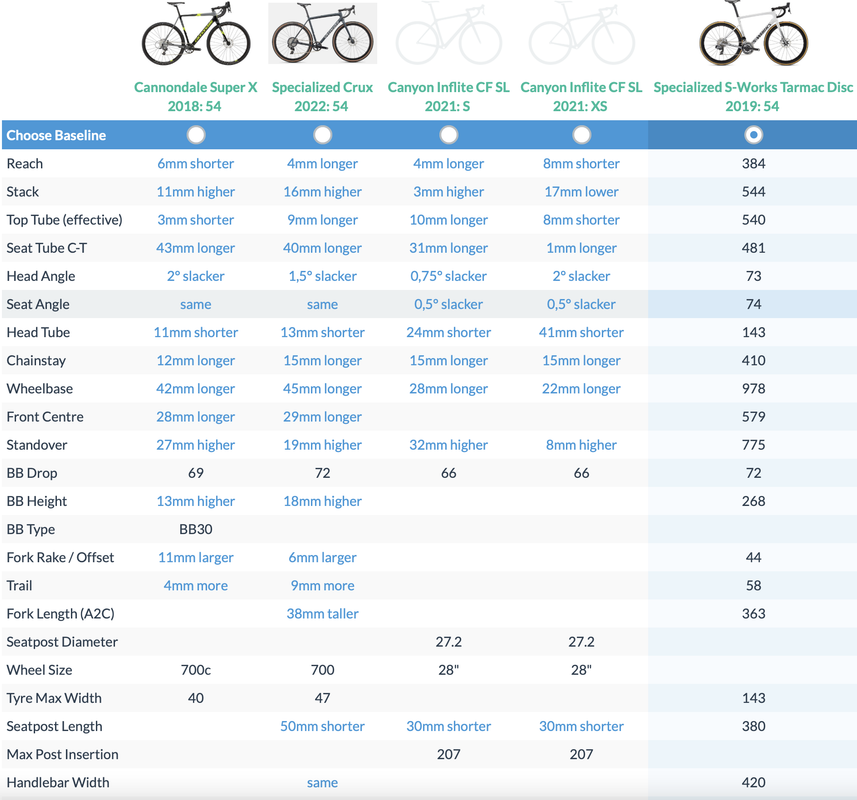
Task: Click the Max Post Insertion label
Action: point(62,755)
